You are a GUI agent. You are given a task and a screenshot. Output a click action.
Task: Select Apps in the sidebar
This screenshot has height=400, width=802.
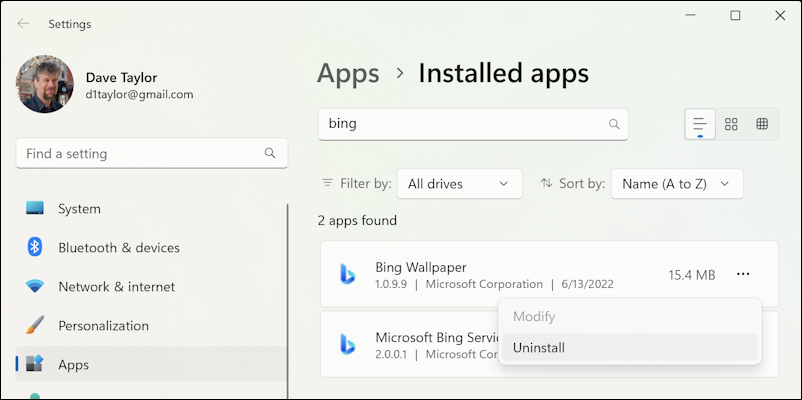pyautogui.click(x=151, y=364)
